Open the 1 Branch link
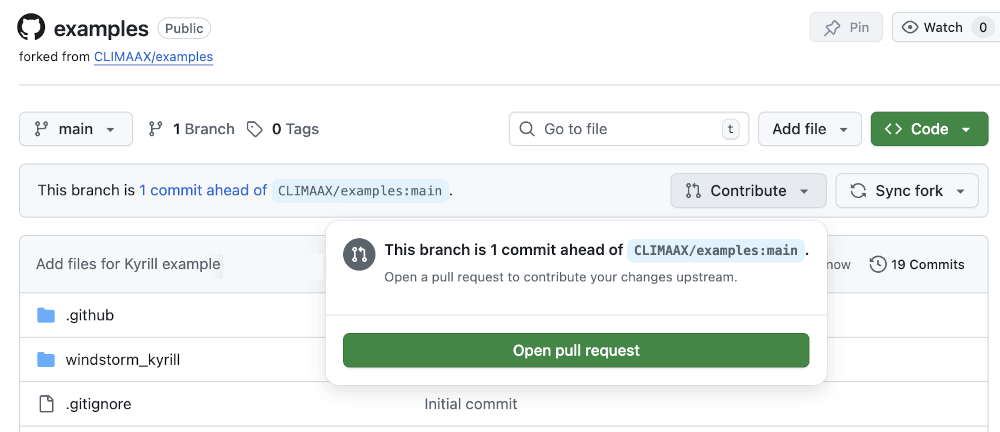The width and height of the screenshot is (1000, 432). pos(191,129)
